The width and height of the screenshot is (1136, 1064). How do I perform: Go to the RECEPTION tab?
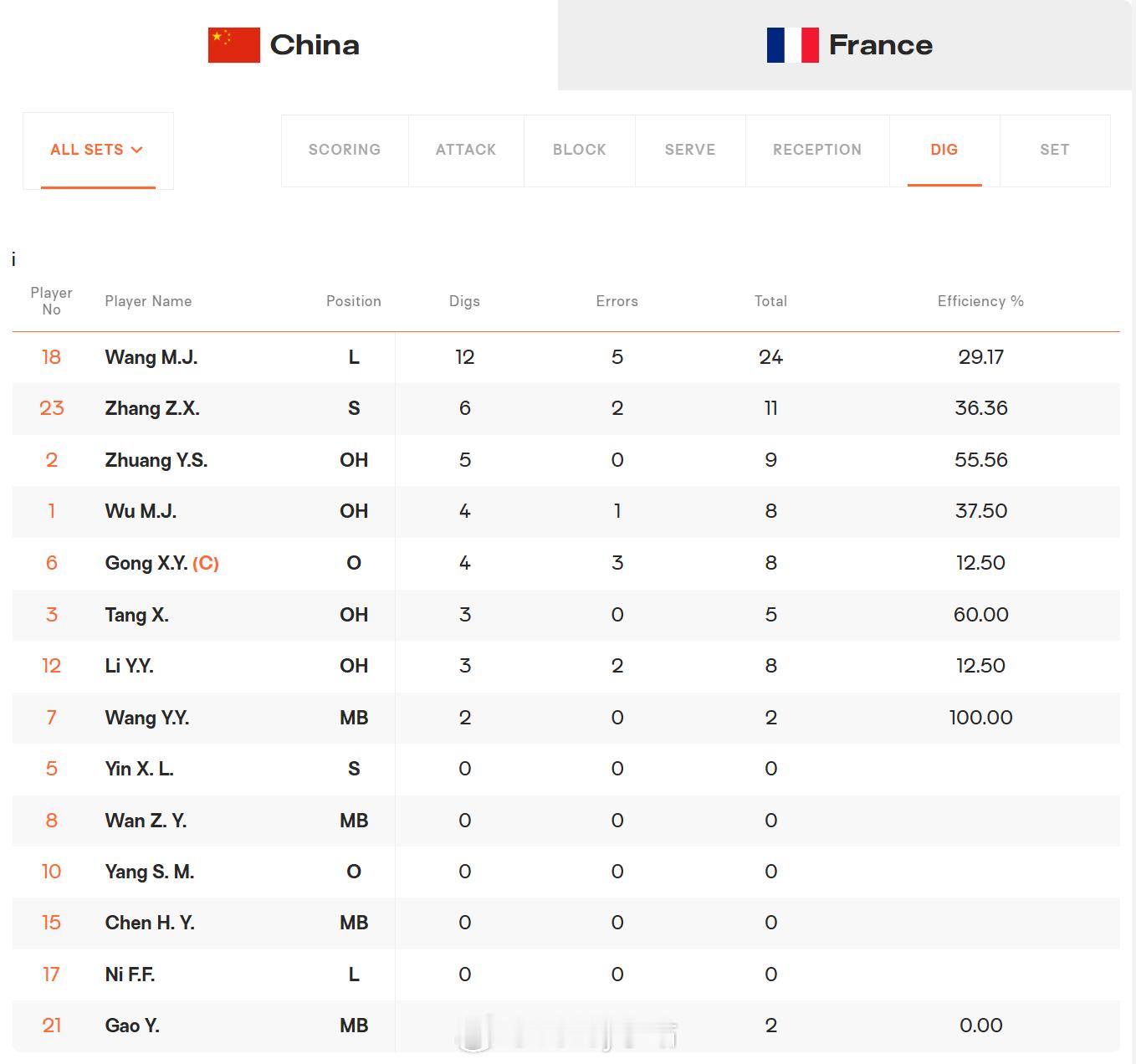[817, 150]
